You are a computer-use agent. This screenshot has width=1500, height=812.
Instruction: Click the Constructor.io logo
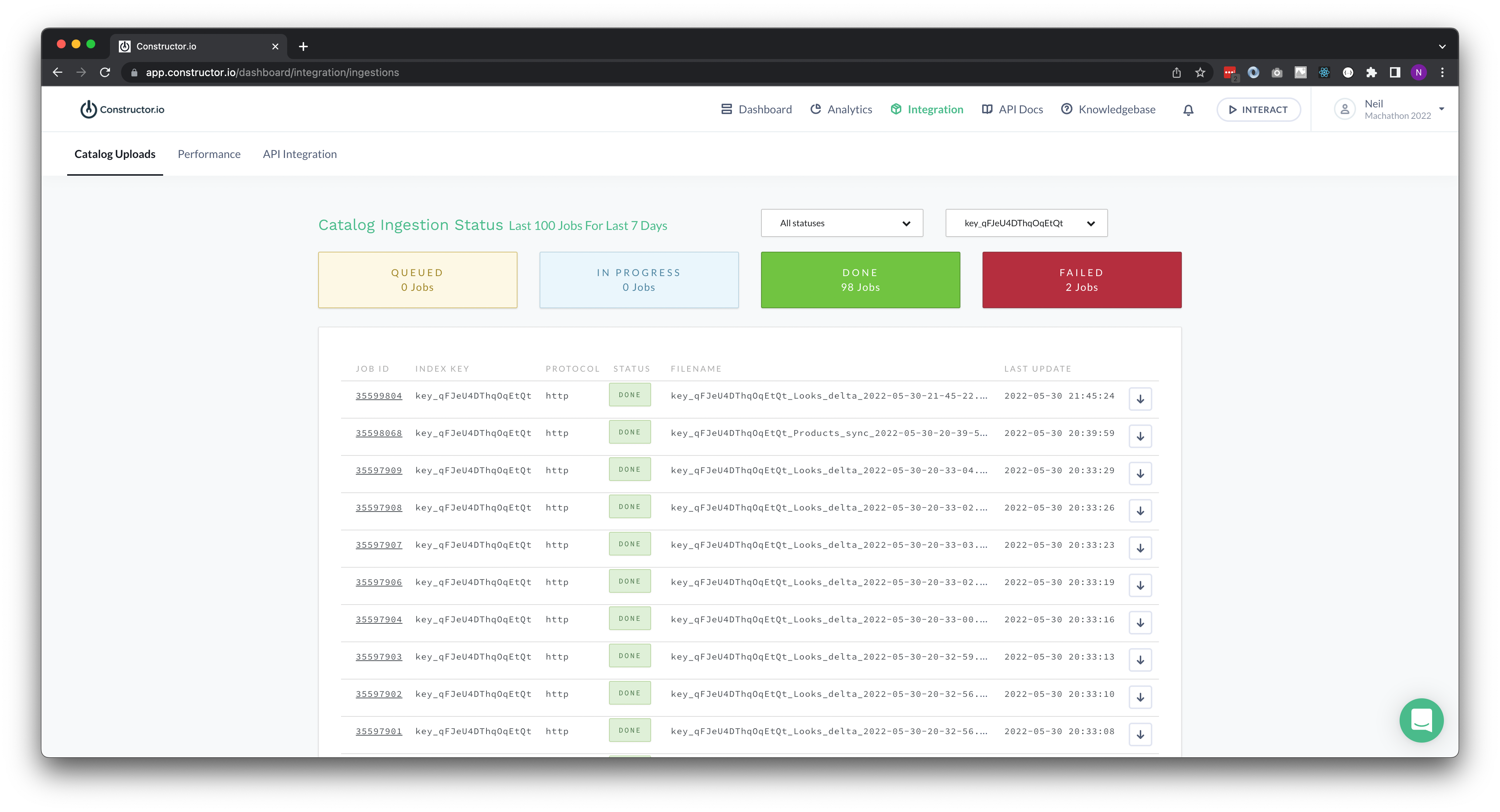(x=122, y=109)
